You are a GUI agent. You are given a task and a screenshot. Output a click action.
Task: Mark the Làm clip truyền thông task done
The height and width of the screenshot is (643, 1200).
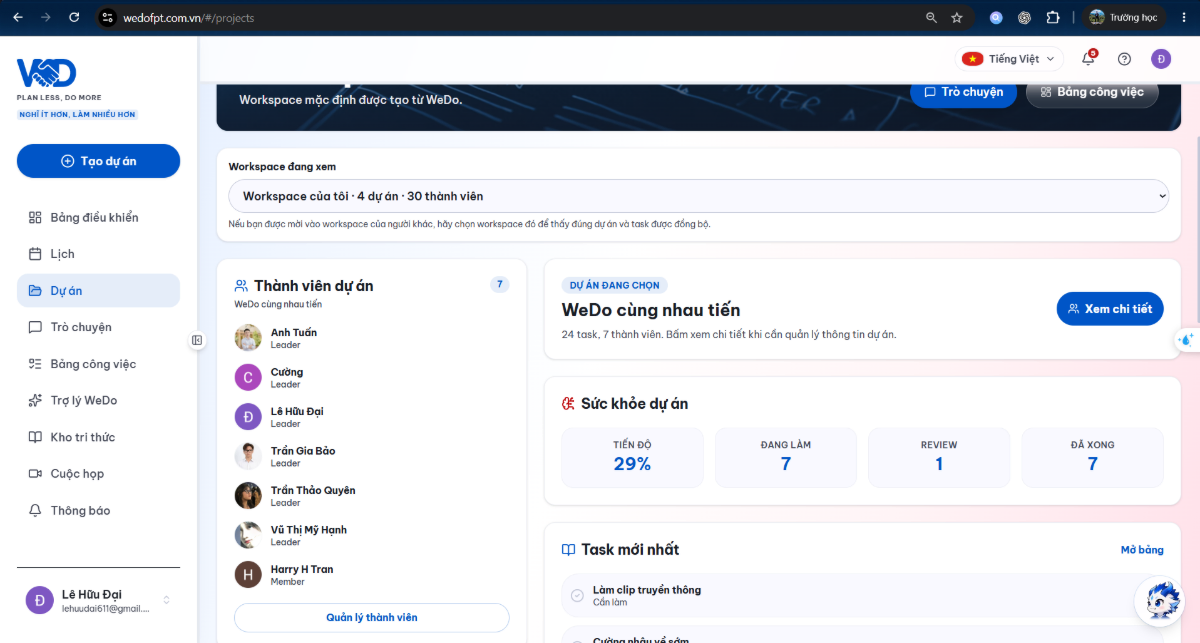point(577,595)
